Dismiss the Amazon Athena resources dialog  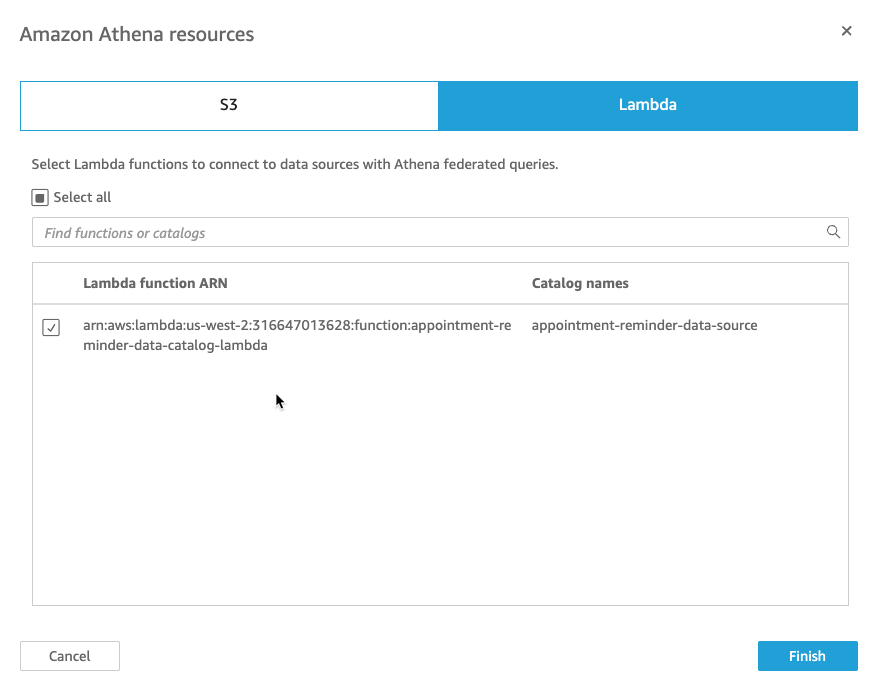[846, 30]
